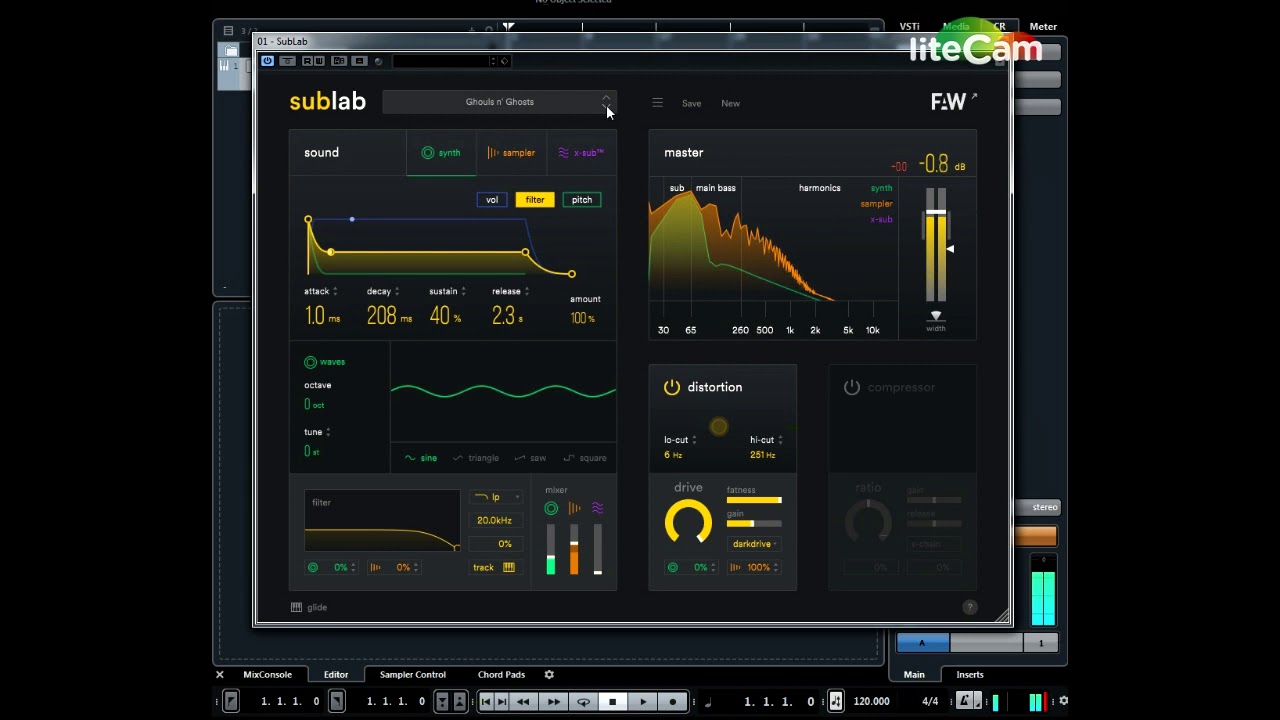The image size is (1280, 720).
Task: Open the Chord Pads tab
Action: pos(501,675)
